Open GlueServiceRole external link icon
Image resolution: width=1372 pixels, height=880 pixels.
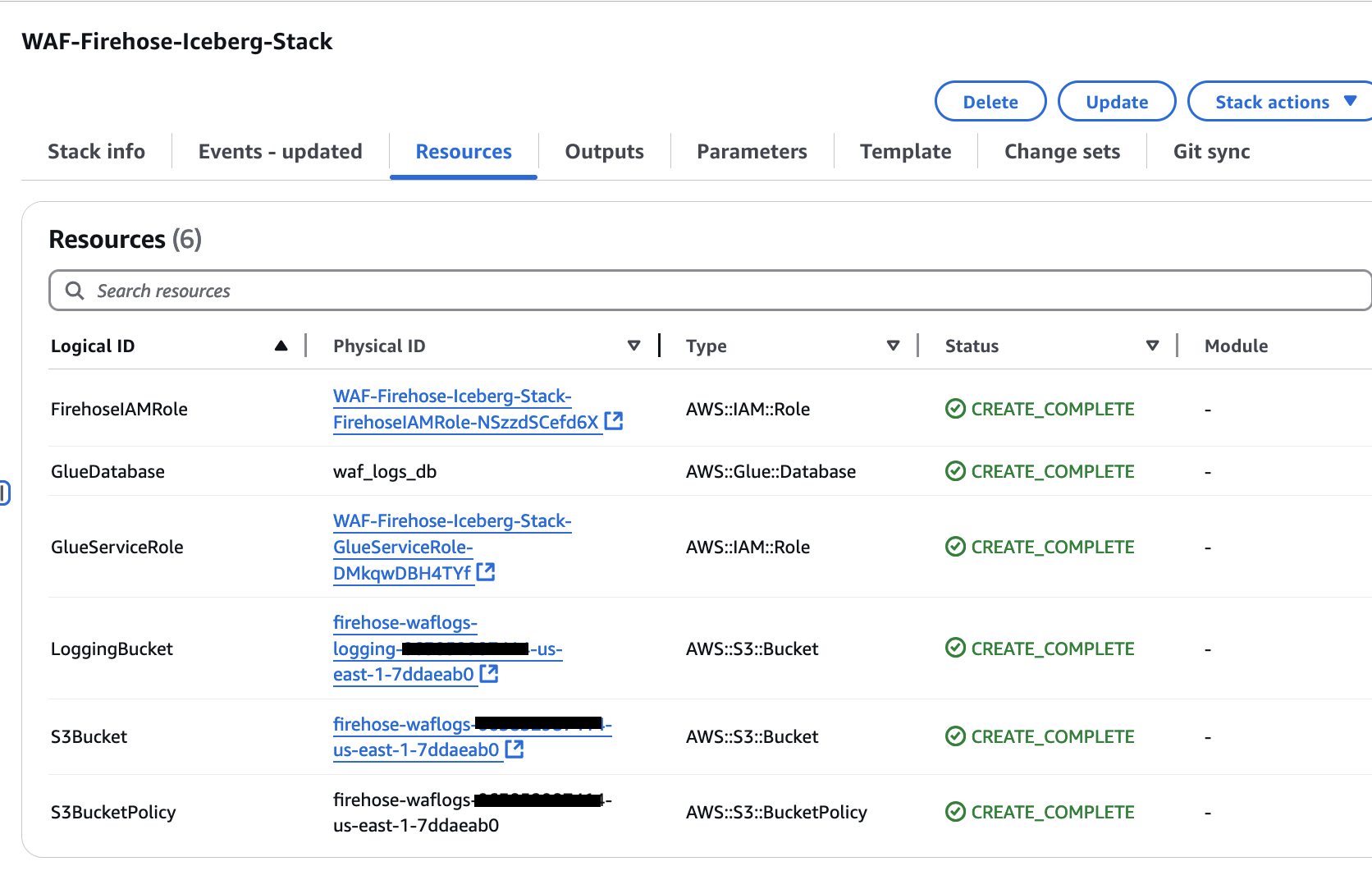tap(486, 571)
